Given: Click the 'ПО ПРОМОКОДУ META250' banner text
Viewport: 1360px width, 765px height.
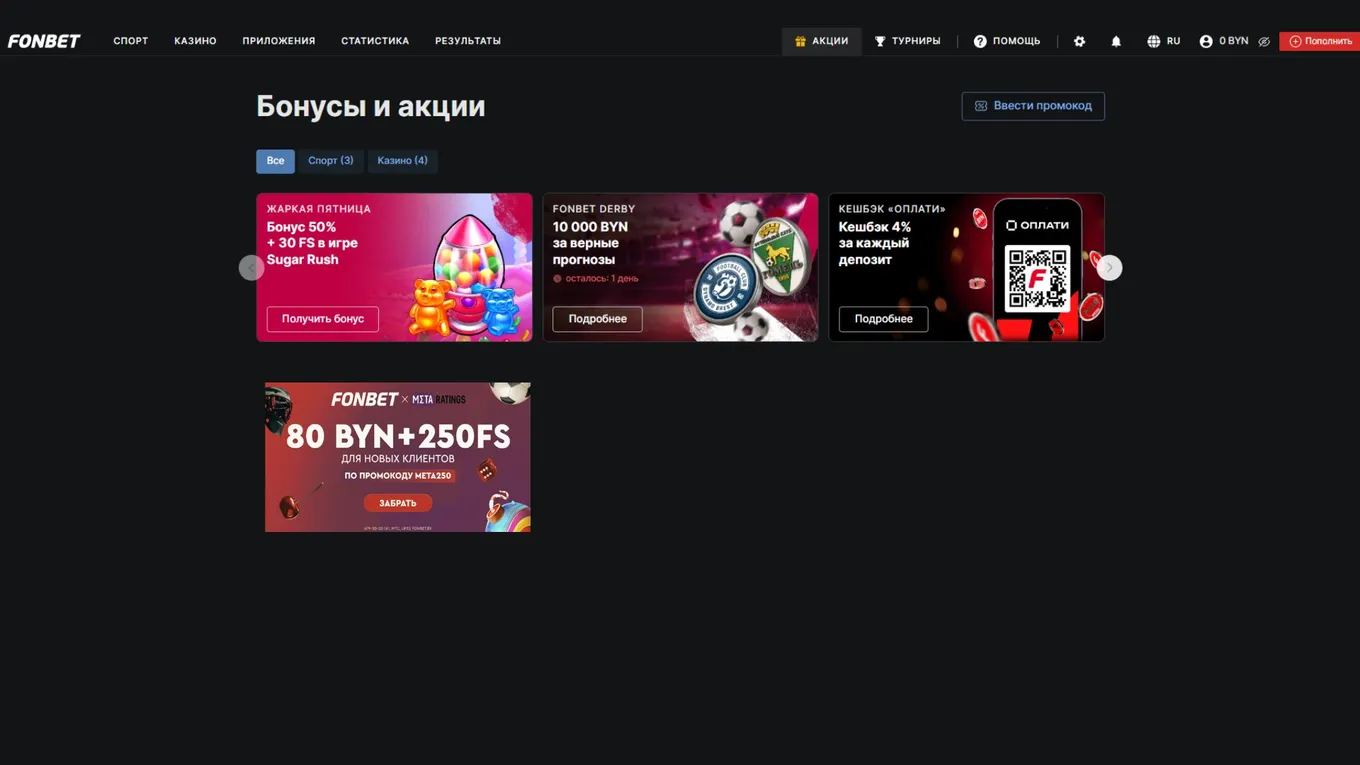Looking at the screenshot, I should (398, 476).
